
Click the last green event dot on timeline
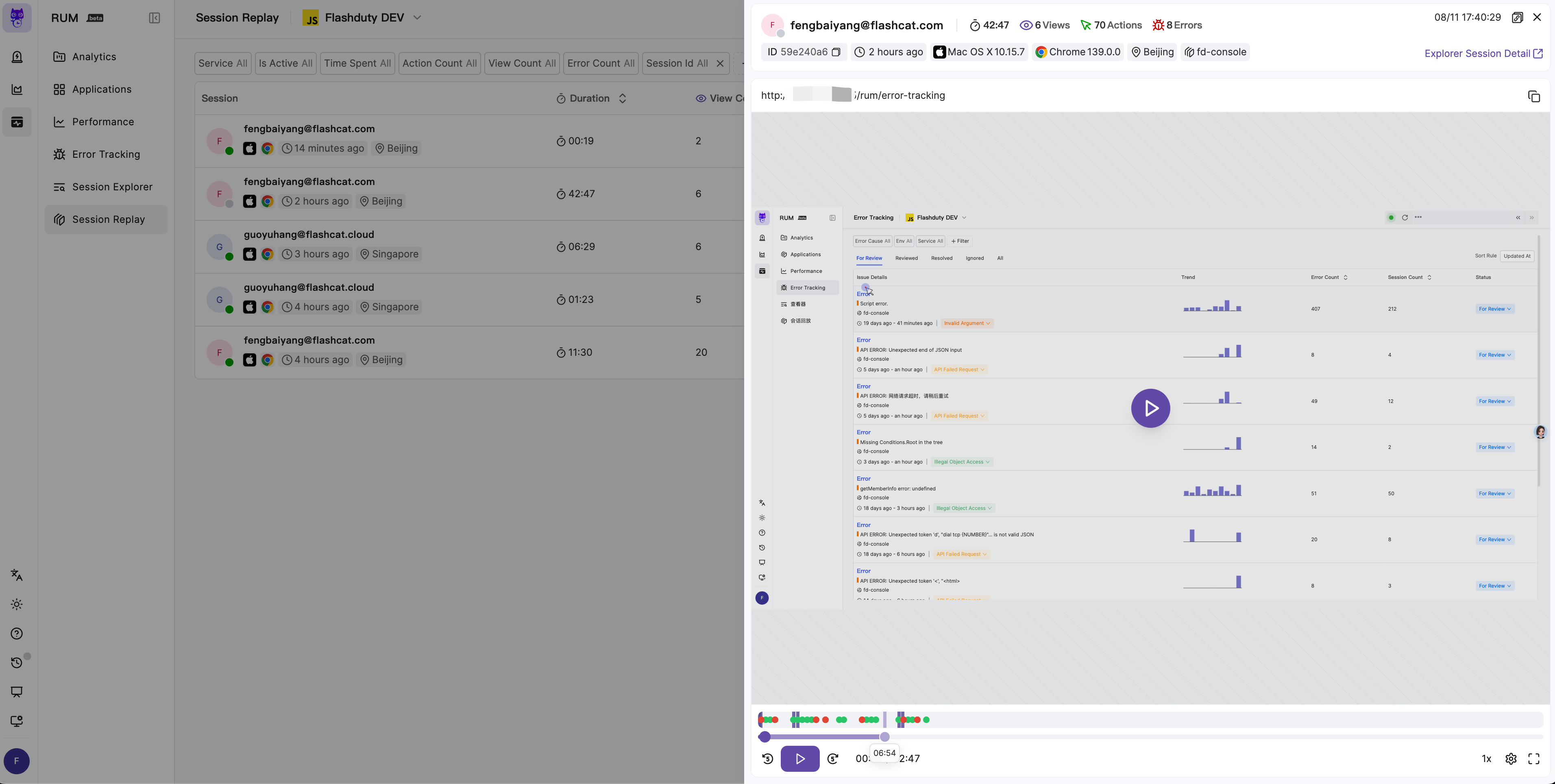pyautogui.click(x=926, y=720)
